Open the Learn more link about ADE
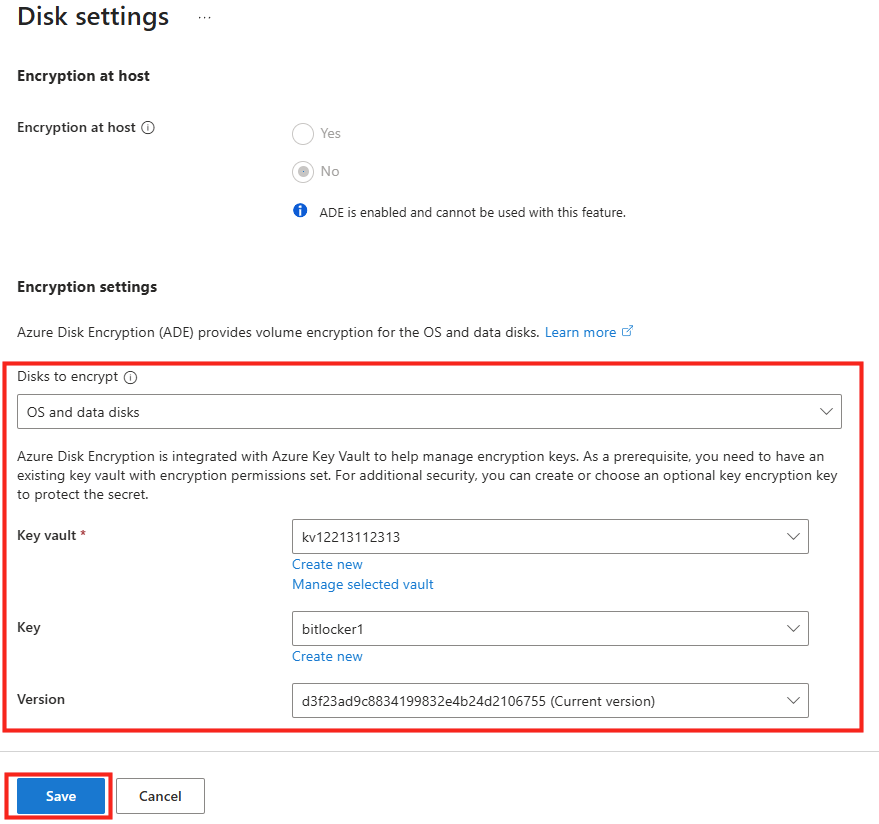This screenshot has height=824, width=879. click(580, 332)
